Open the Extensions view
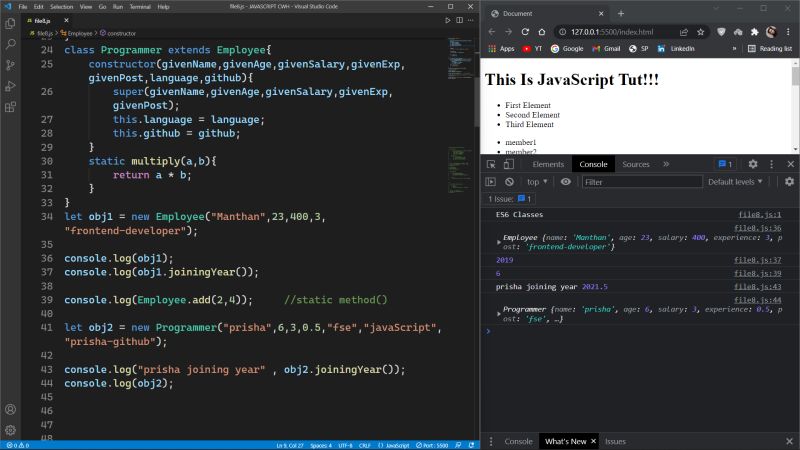This screenshot has width=800, height=450. [10, 107]
